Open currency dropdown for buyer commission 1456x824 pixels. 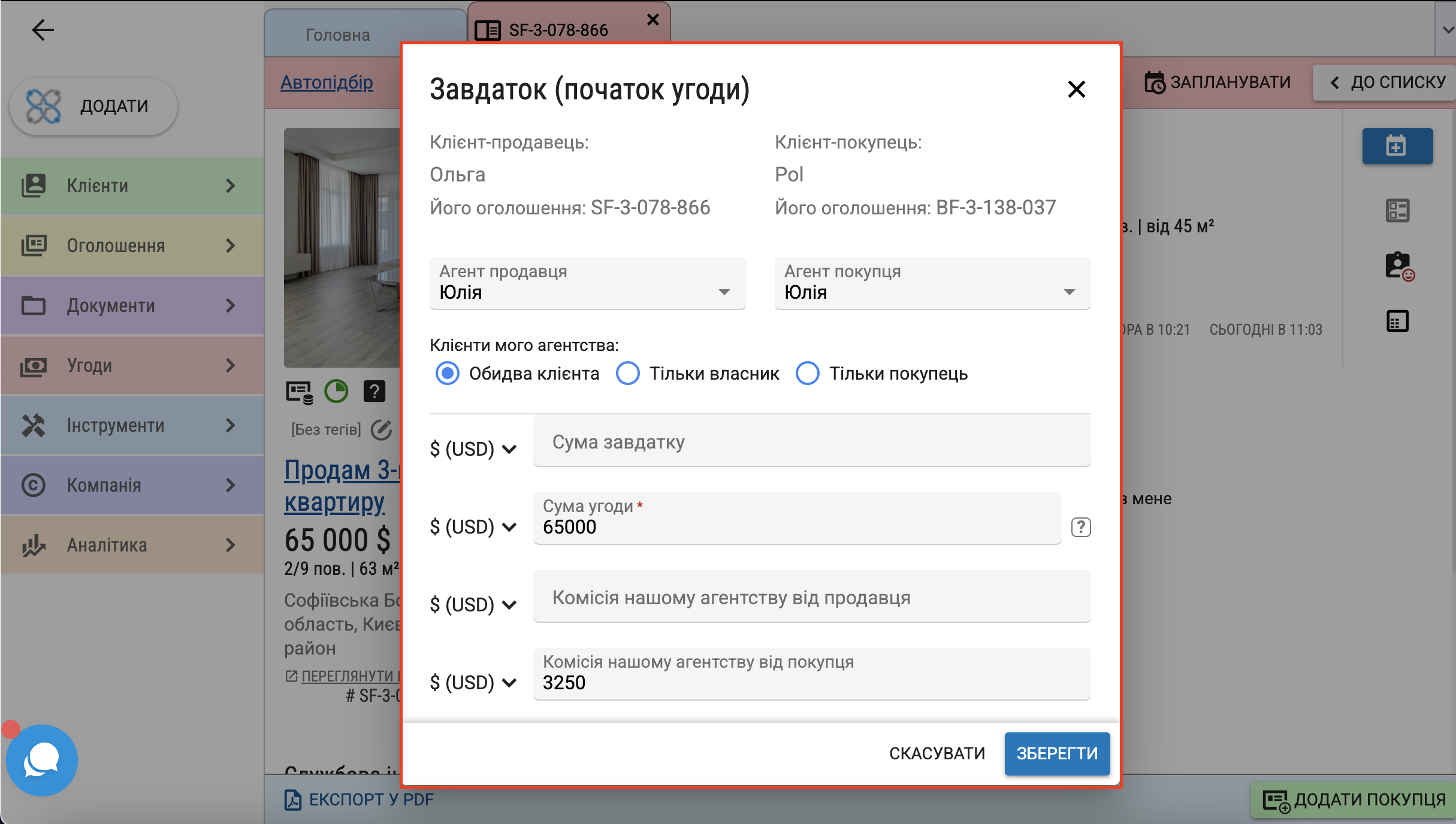coord(473,682)
